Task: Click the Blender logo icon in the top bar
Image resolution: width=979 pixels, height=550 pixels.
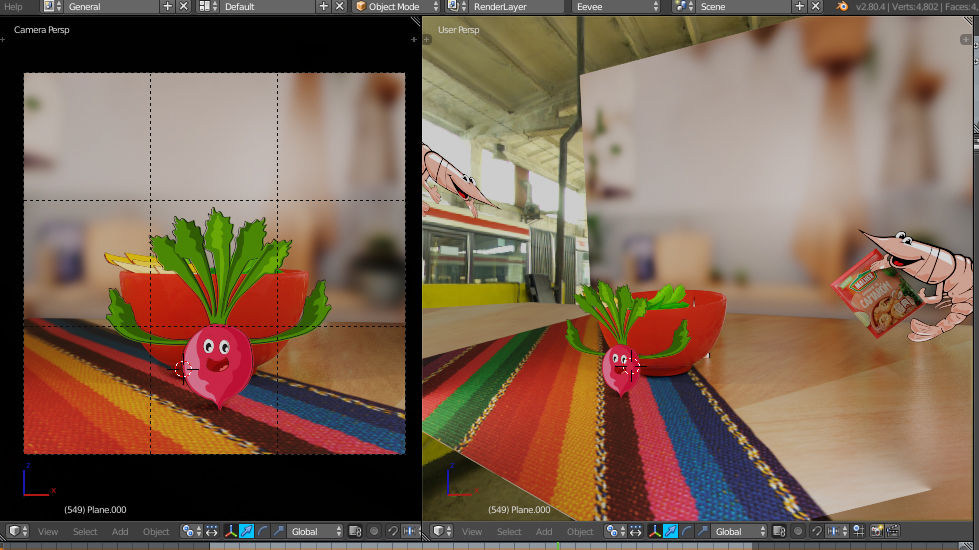Action: point(842,7)
